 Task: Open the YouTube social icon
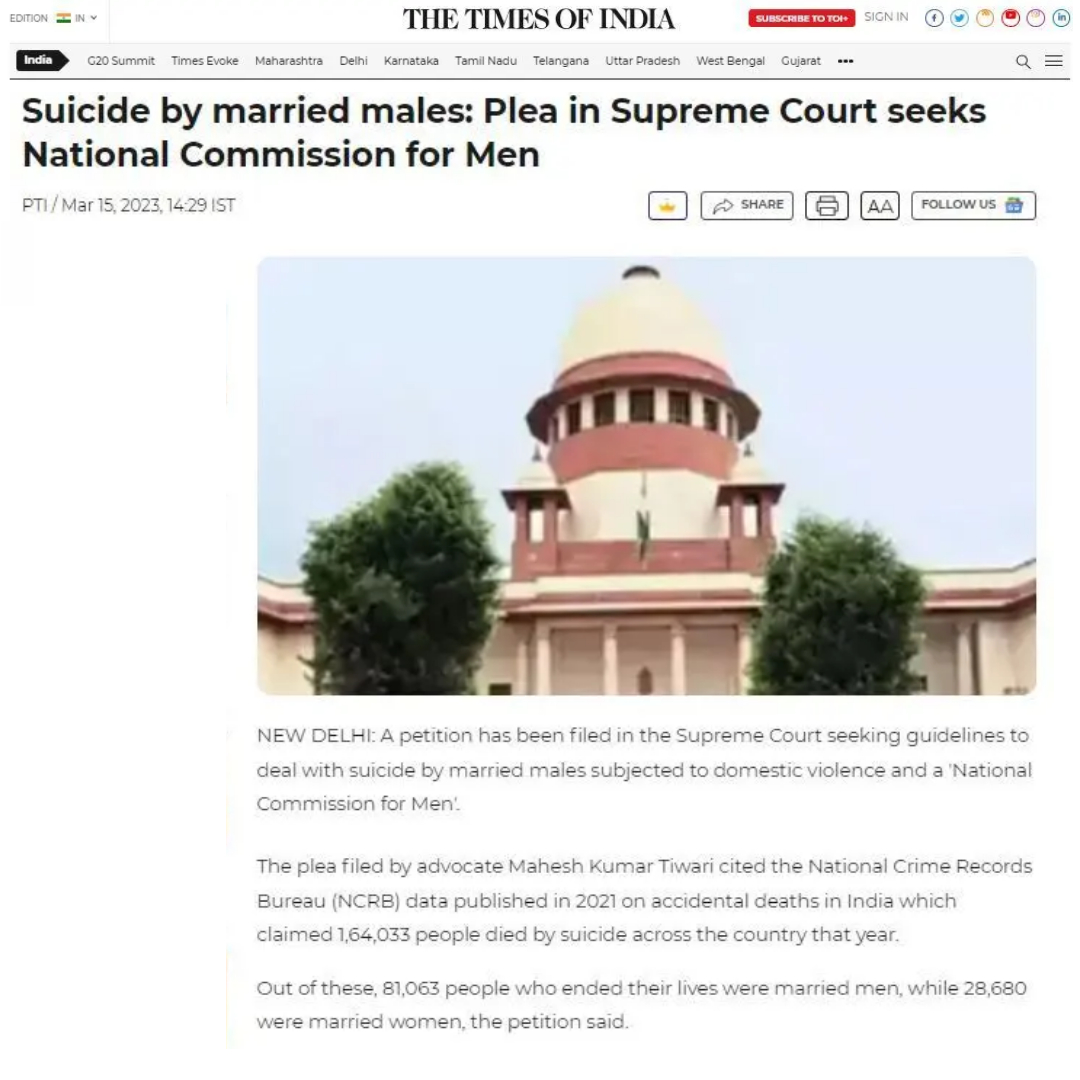pyautogui.click(x=1010, y=18)
